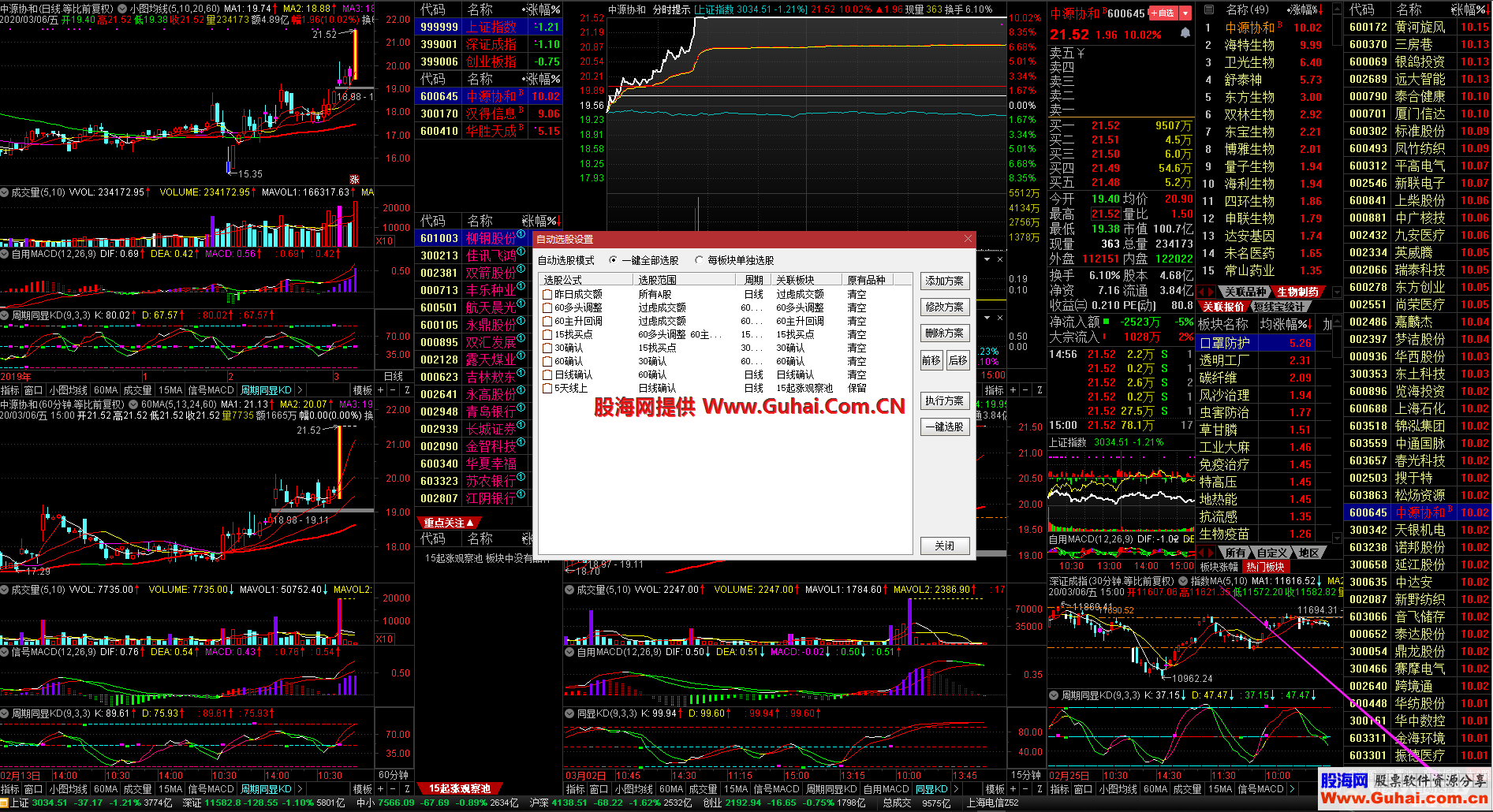The height and width of the screenshot is (812, 1493).
Task: Click the 重点关注 tab label
Action: (447, 523)
